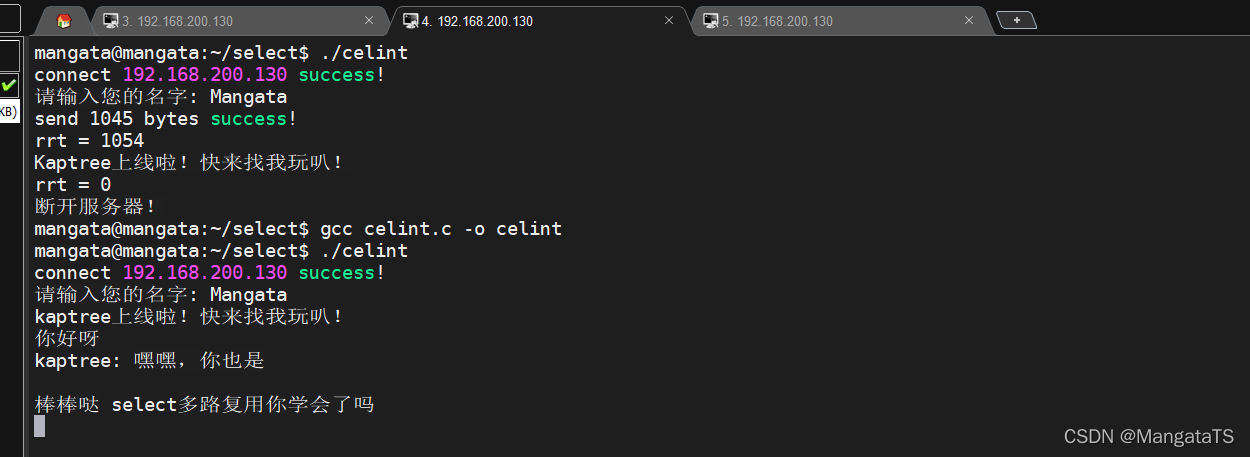Open the home tab with house icon

click(64, 21)
